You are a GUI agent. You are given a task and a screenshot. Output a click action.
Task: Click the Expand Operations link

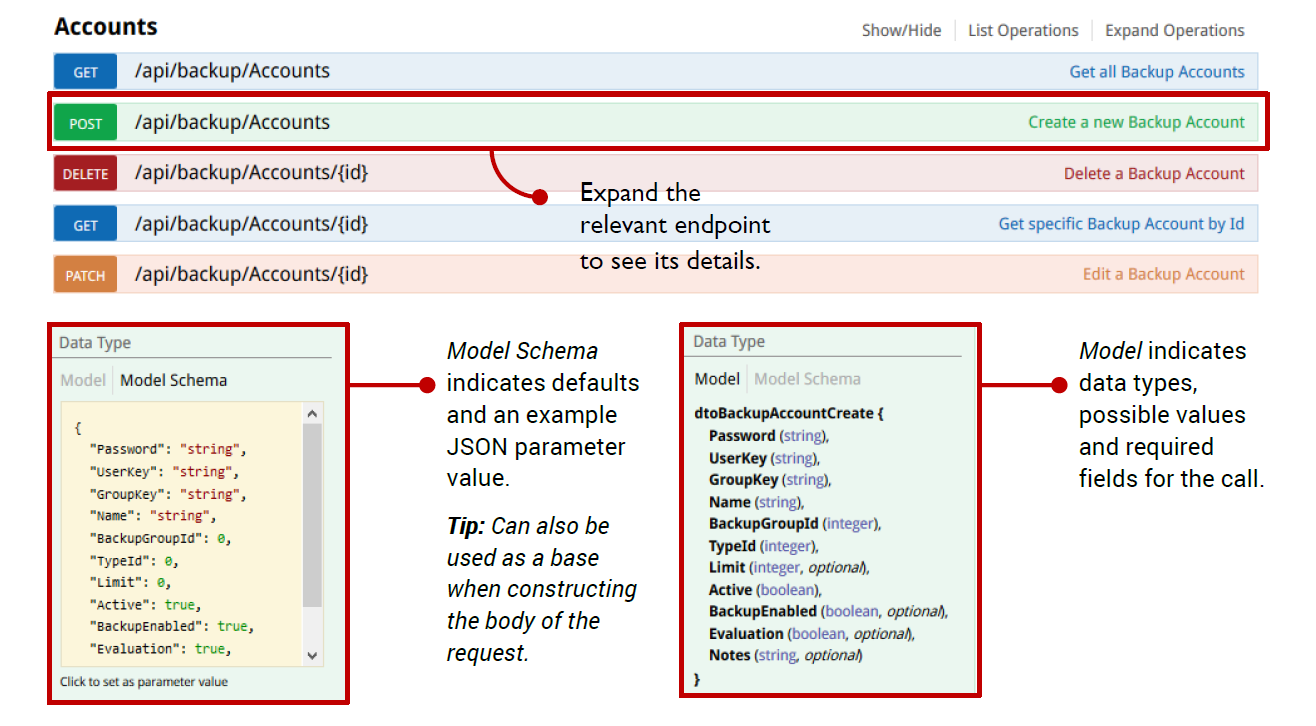pyautogui.click(x=1175, y=30)
